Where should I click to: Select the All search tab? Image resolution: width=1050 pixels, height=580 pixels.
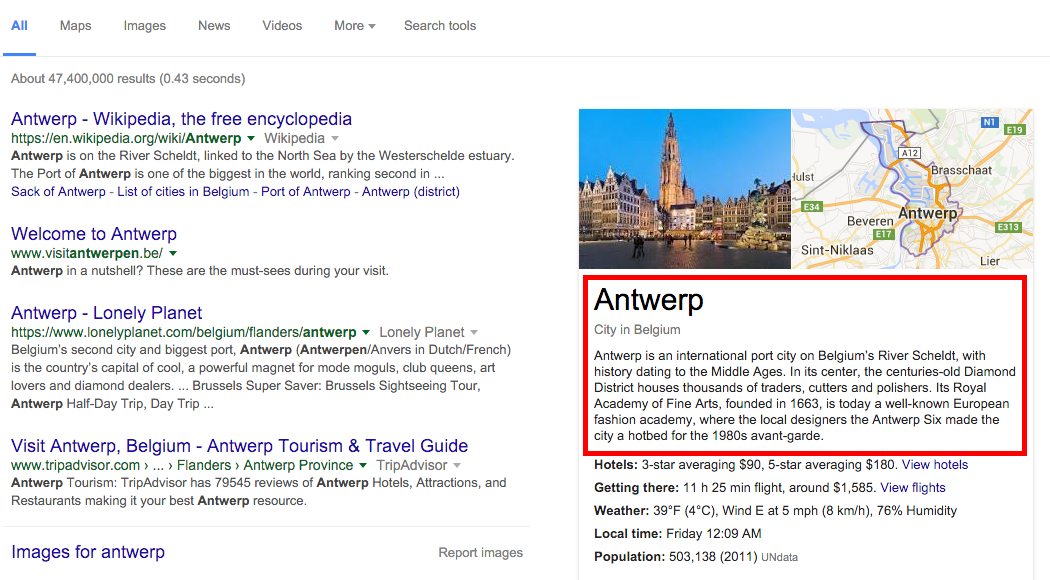click(x=19, y=25)
